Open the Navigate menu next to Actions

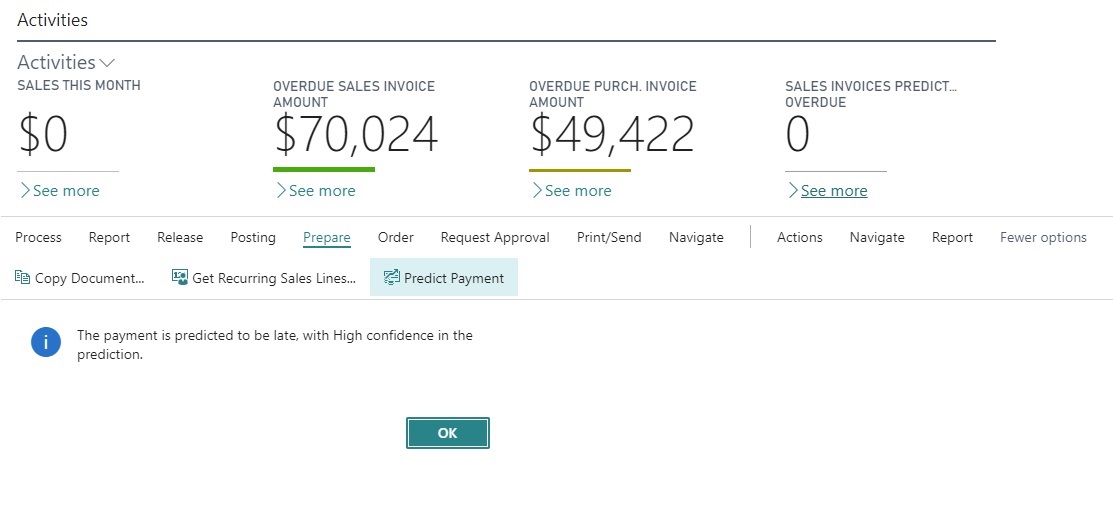877,237
